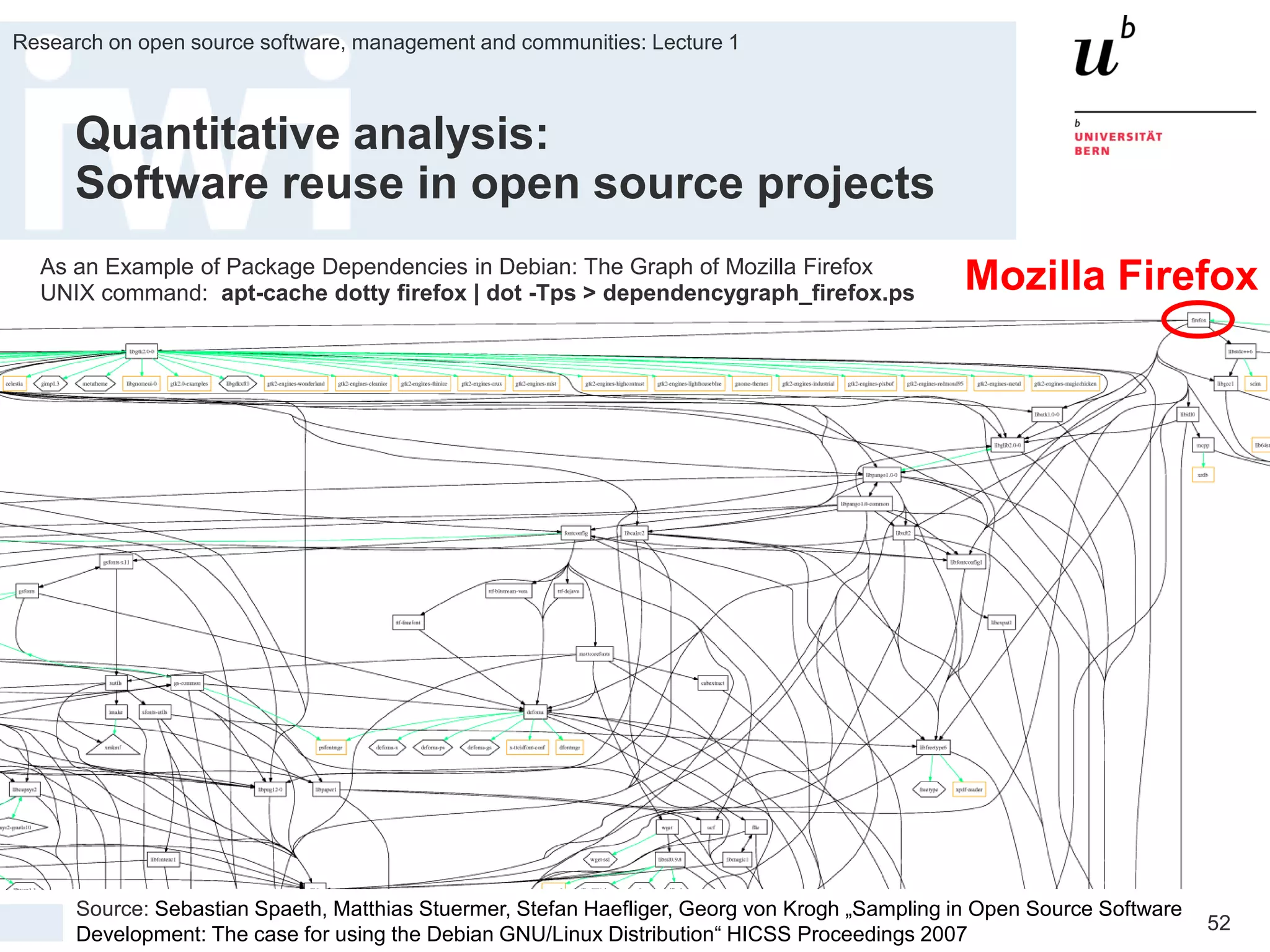
Task: Select the libpango1.0-0 node
Action: pos(881,475)
